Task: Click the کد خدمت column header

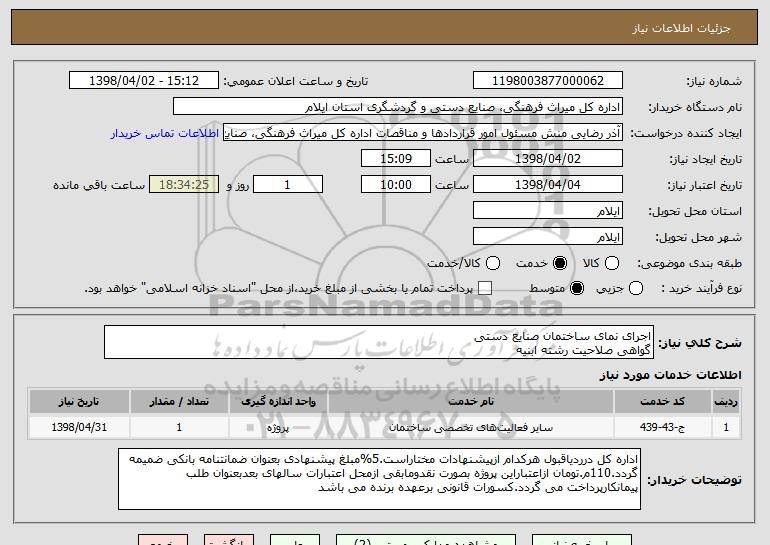Action: point(662,402)
